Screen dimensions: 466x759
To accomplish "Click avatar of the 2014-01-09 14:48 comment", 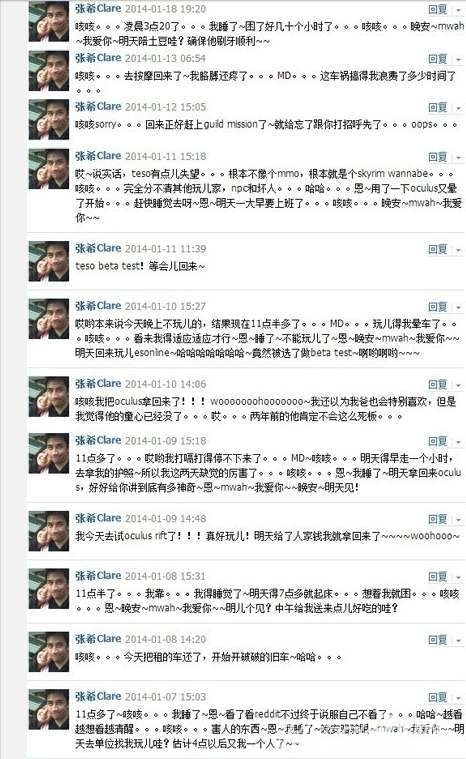I will [x=49, y=531].
